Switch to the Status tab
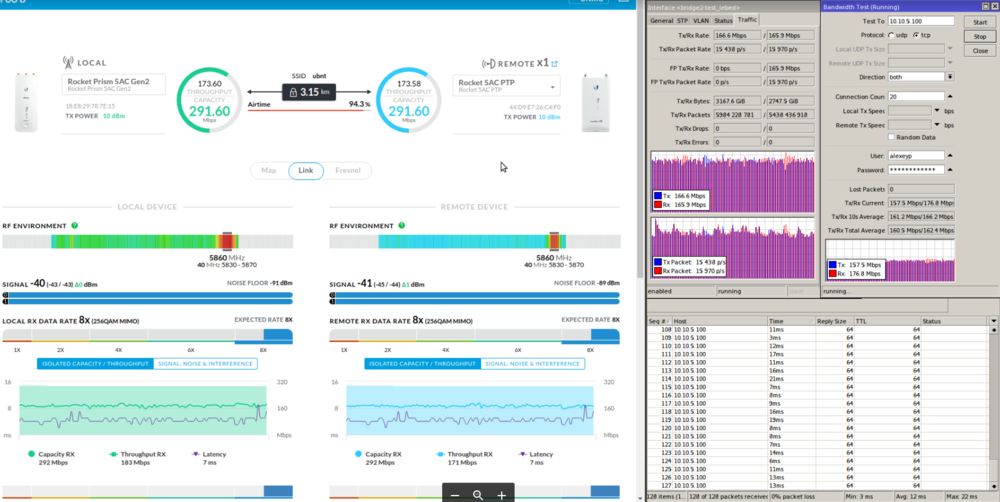The height and width of the screenshot is (502, 1000). click(x=723, y=20)
